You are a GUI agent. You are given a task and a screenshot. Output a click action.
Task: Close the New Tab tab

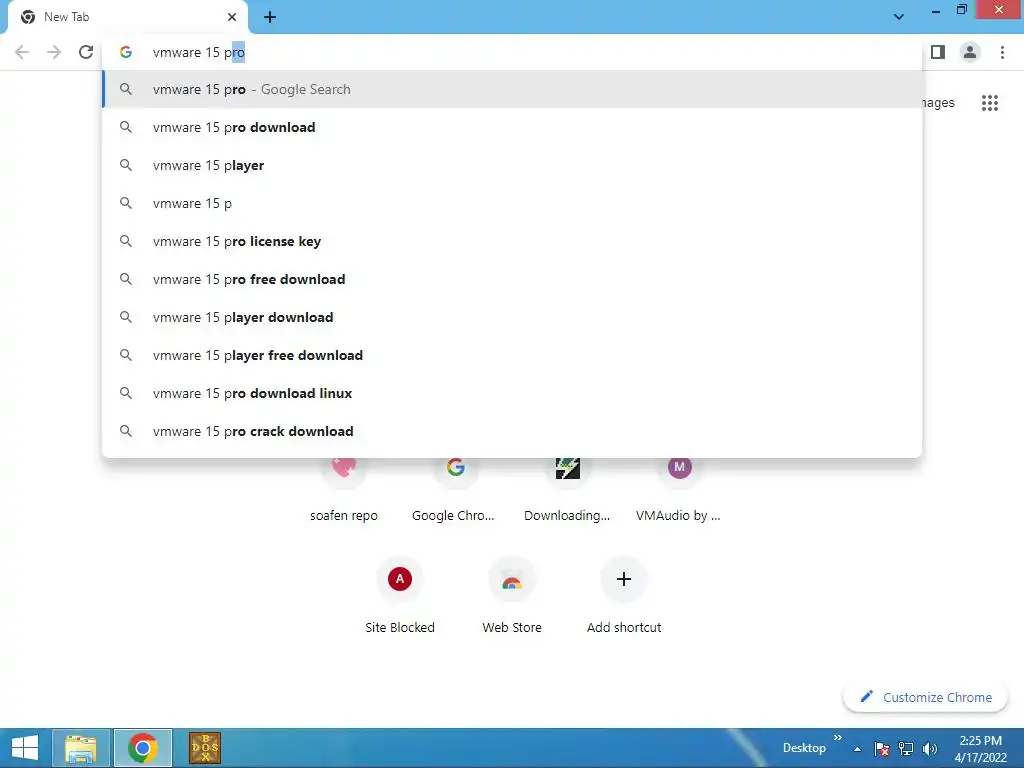232,17
